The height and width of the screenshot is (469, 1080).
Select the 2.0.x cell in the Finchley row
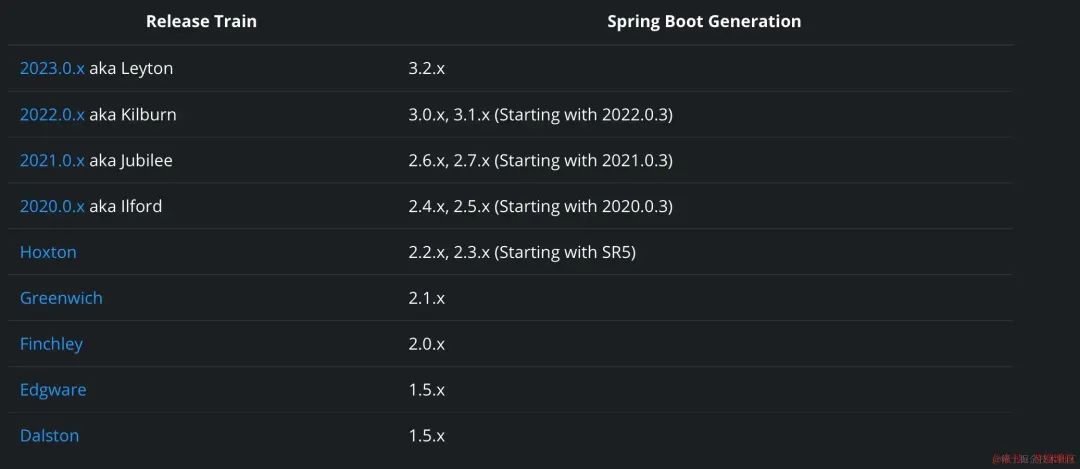coord(426,344)
